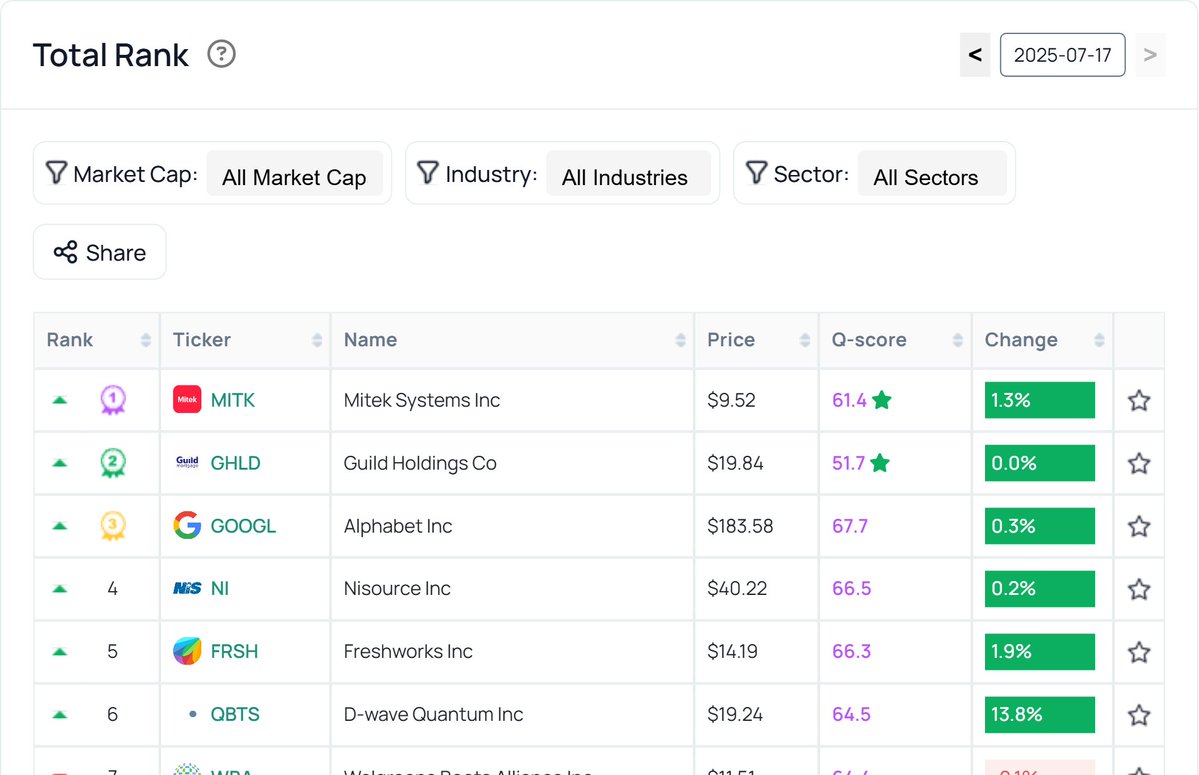Click the FRSH ticker link
The height and width of the screenshot is (775, 1199).
click(x=234, y=651)
